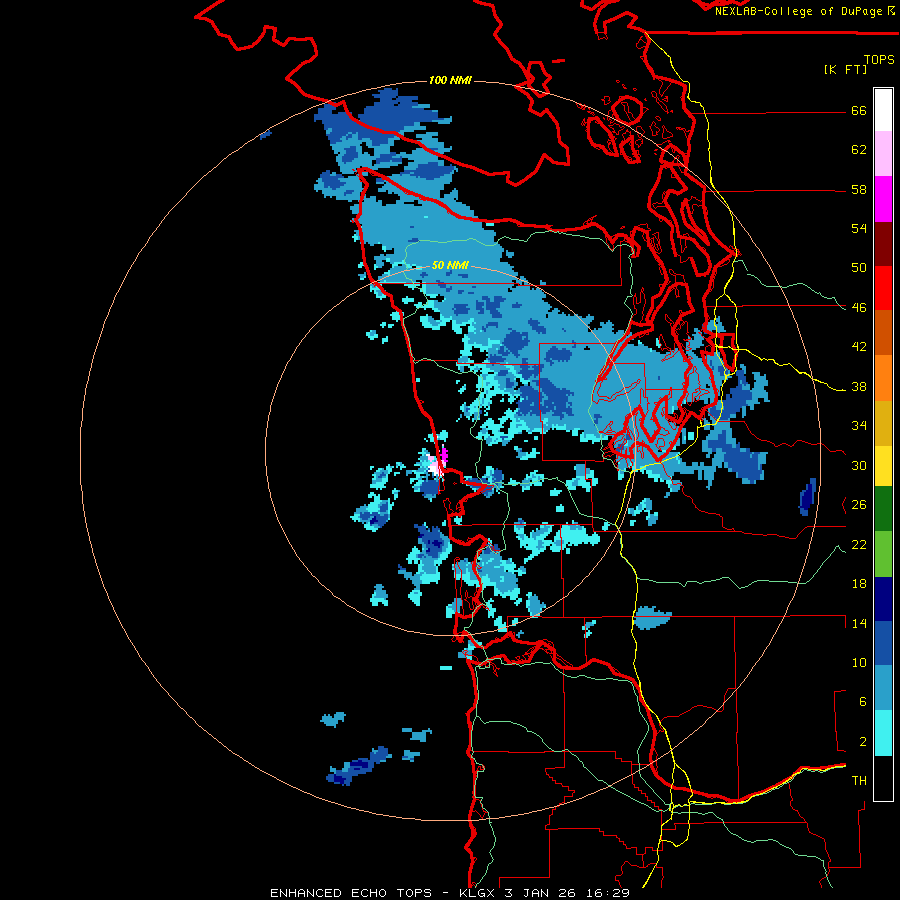Click the dark green legend swatch

[x=883, y=509]
